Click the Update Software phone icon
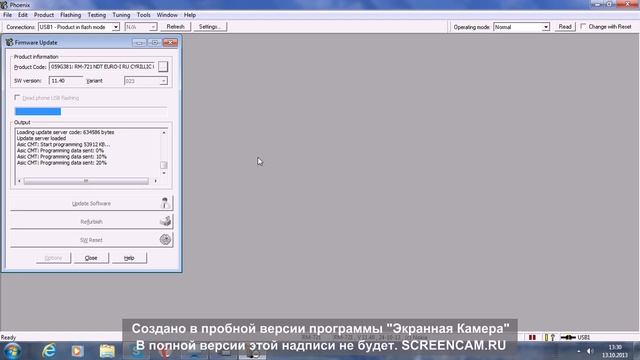Screen dimensions: 640x360 (x=165, y=203)
